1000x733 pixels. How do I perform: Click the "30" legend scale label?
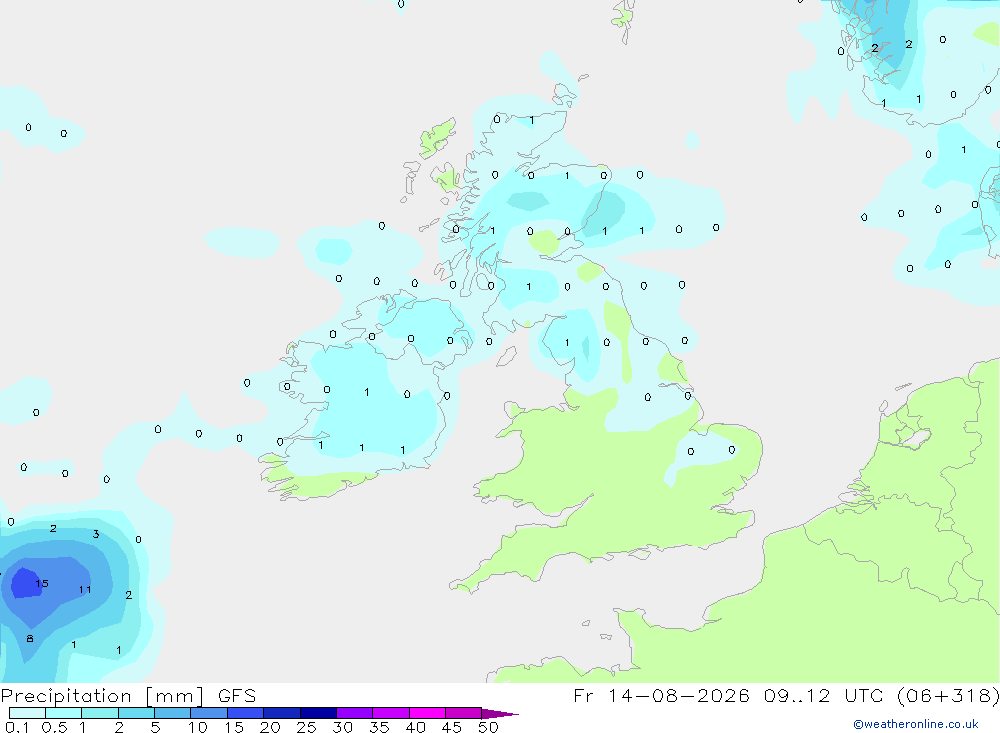[x=342, y=727]
